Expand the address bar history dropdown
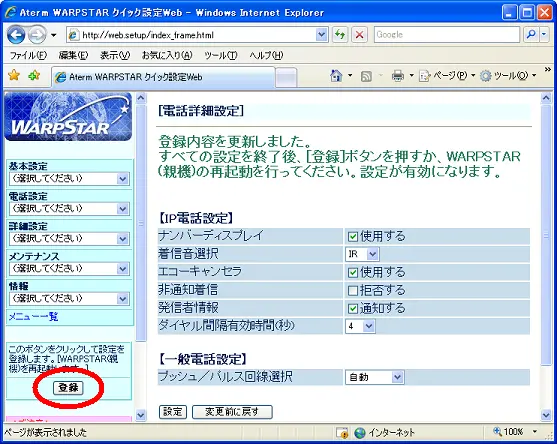This screenshot has width=557, height=444. pos(321,35)
